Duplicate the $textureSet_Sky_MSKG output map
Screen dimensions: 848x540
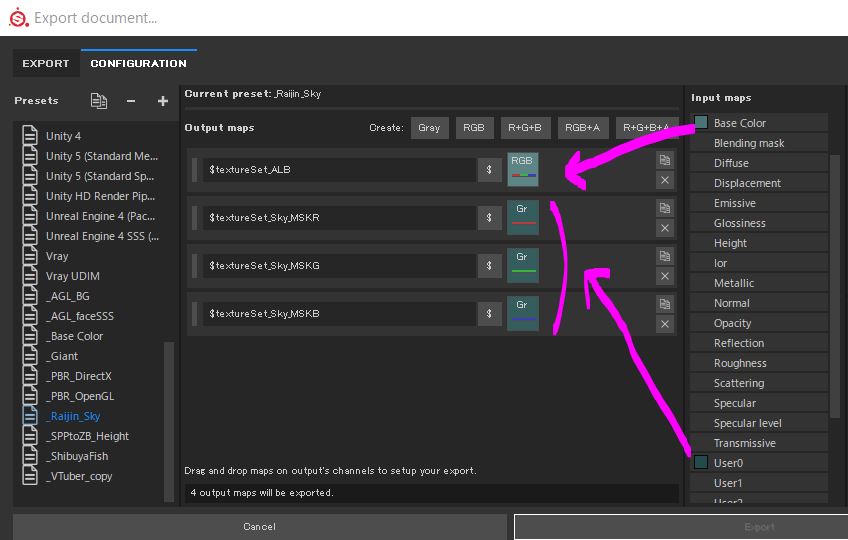pyautogui.click(x=664, y=256)
